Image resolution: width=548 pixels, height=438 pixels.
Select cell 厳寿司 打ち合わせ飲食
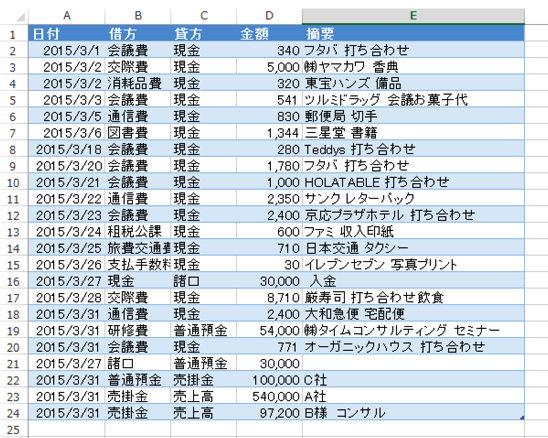[413, 298]
